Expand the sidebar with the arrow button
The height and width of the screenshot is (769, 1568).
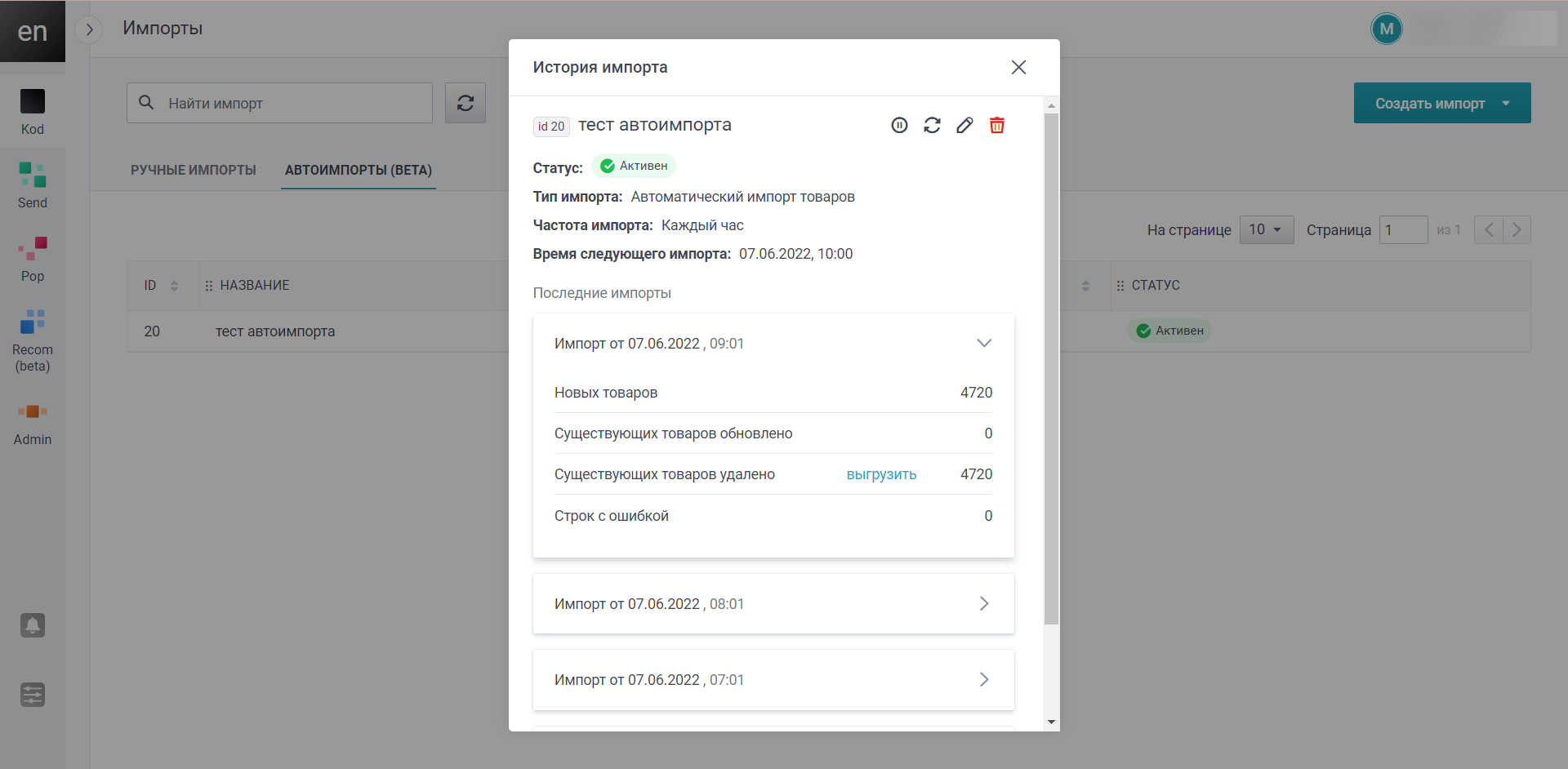(x=89, y=29)
